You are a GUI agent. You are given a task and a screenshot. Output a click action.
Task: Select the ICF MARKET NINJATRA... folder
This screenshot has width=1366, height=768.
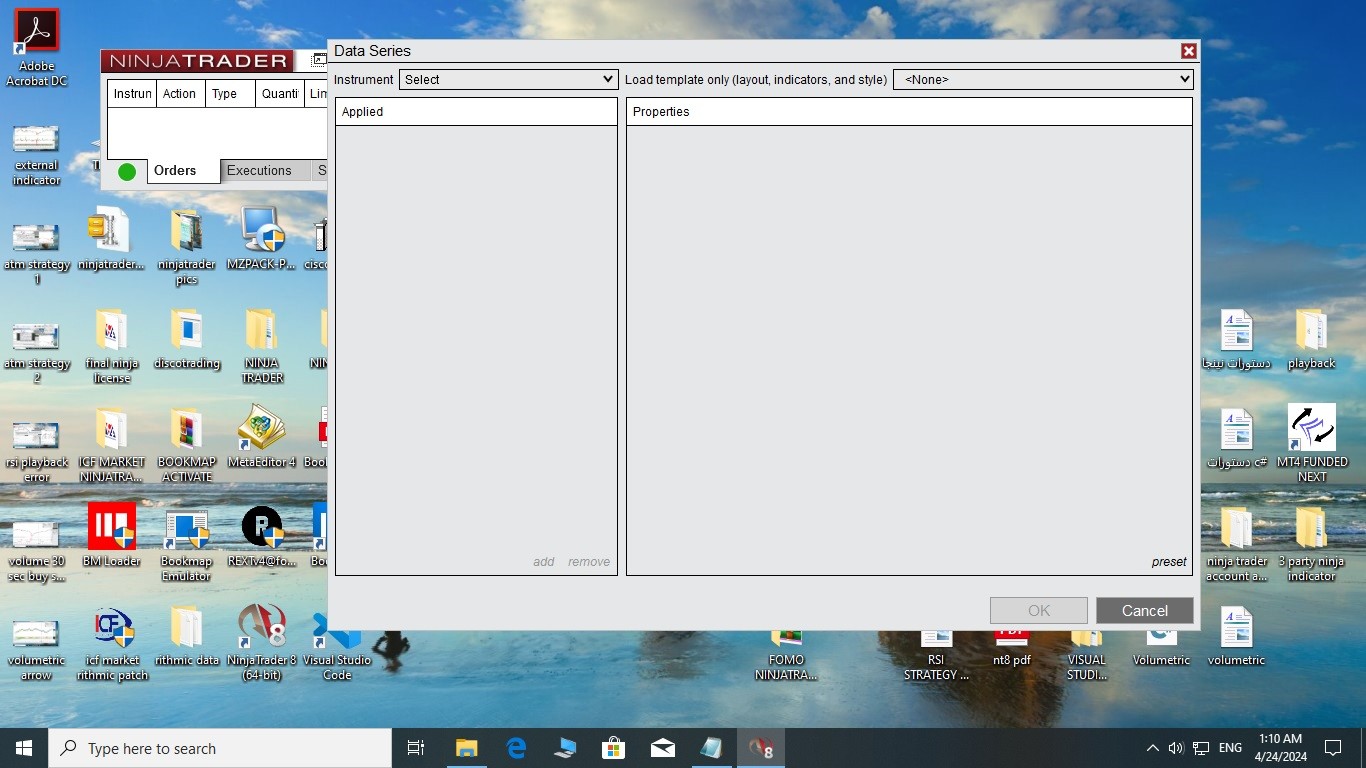(x=112, y=444)
